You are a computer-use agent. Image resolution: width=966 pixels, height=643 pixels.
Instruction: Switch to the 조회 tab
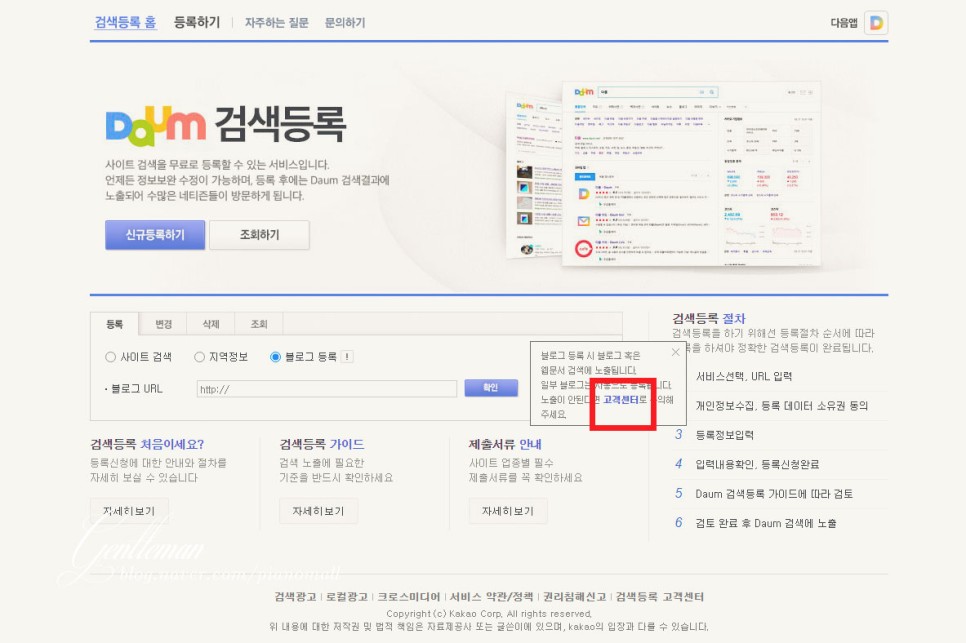pos(259,324)
